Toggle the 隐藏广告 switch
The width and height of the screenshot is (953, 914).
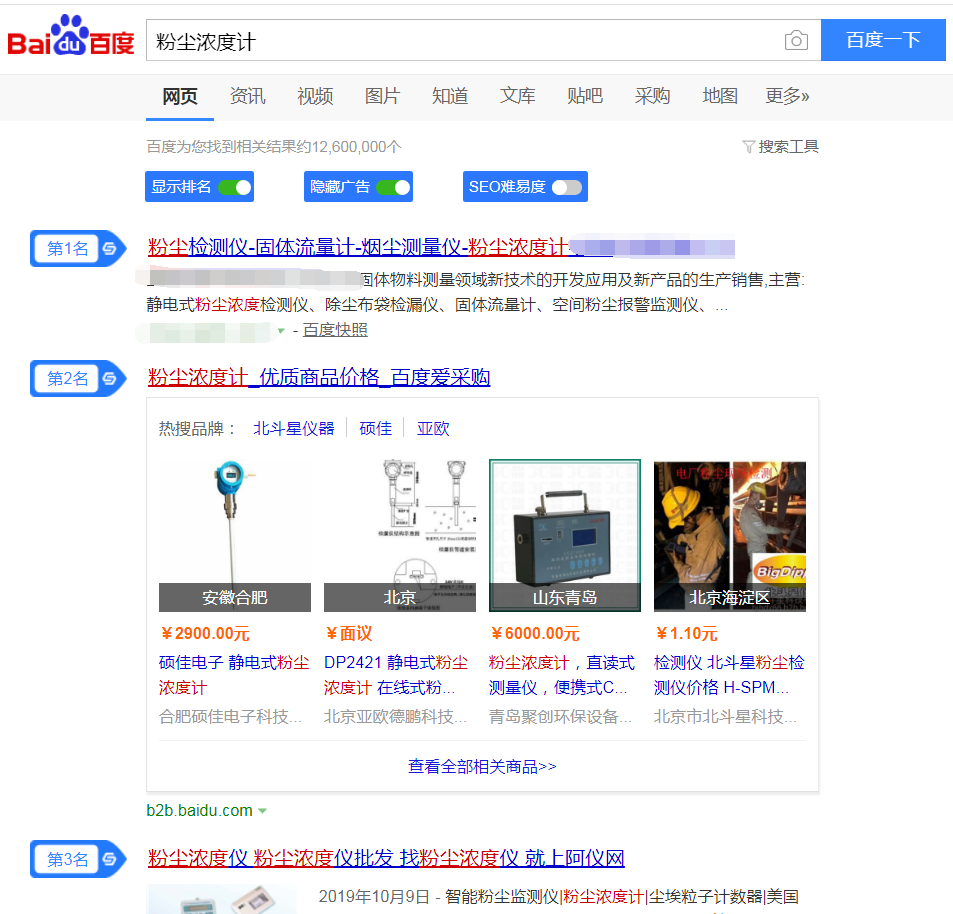coord(394,187)
